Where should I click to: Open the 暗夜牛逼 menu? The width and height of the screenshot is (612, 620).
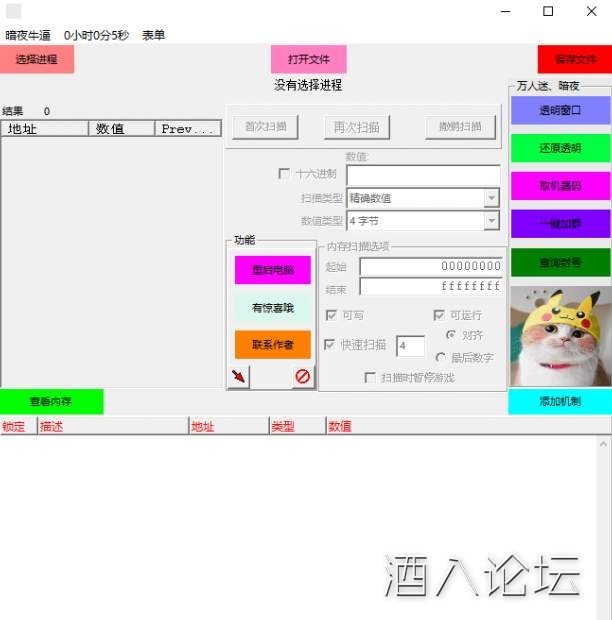tap(28, 35)
